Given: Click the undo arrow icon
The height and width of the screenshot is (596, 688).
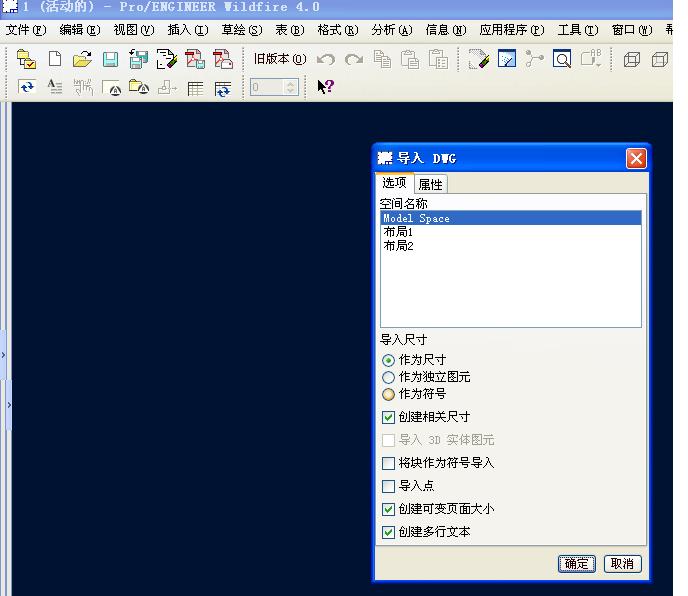Looking at the screenshot, I should [326, 59].
